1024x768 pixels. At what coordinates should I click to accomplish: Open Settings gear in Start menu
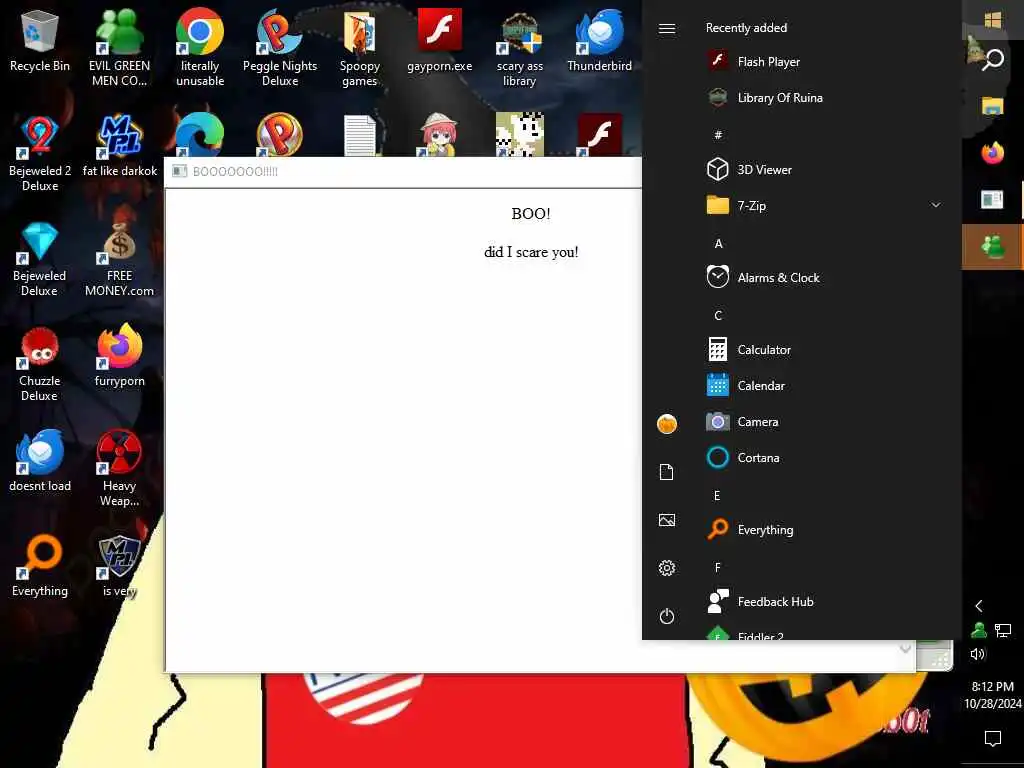click(667, 568)
